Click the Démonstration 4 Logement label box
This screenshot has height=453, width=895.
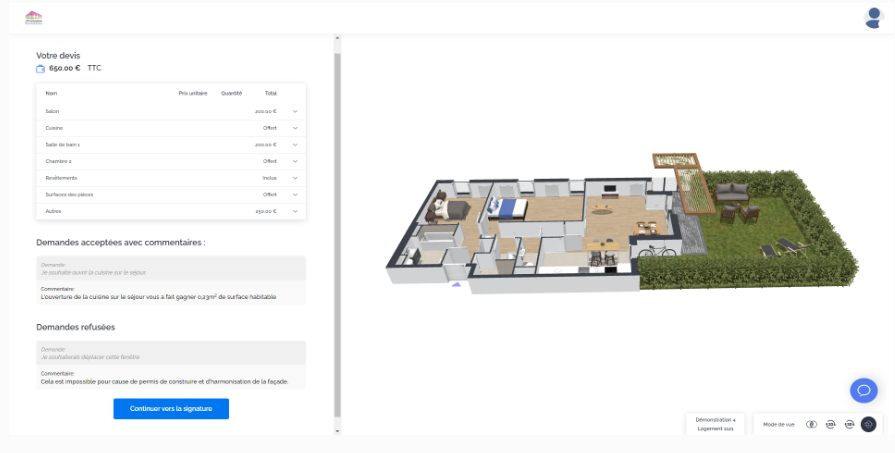[715, 424]
